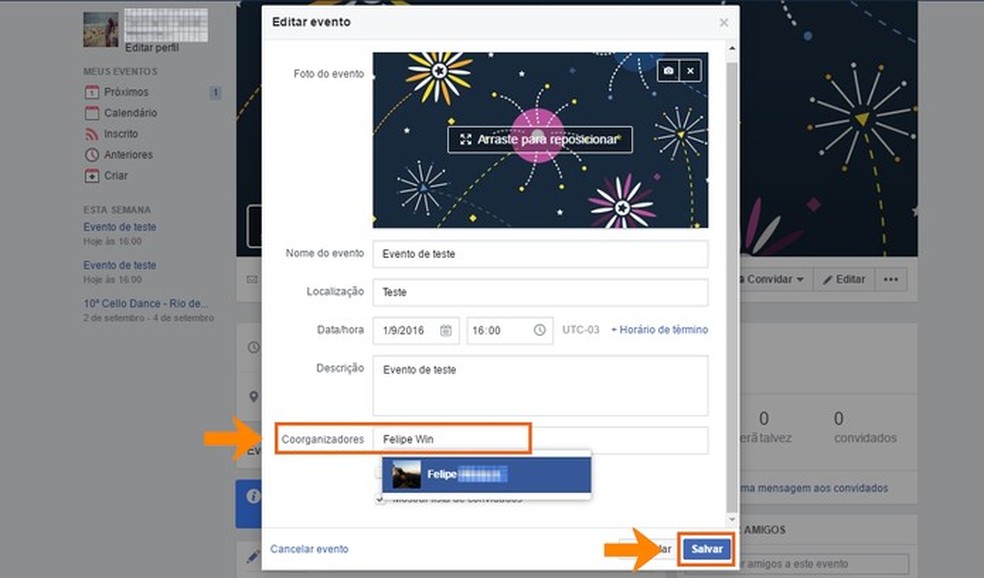The height and width of the screenshot is (578, 984).
Task: Click the Anteriores clock icon
Action: click(92, 154)
